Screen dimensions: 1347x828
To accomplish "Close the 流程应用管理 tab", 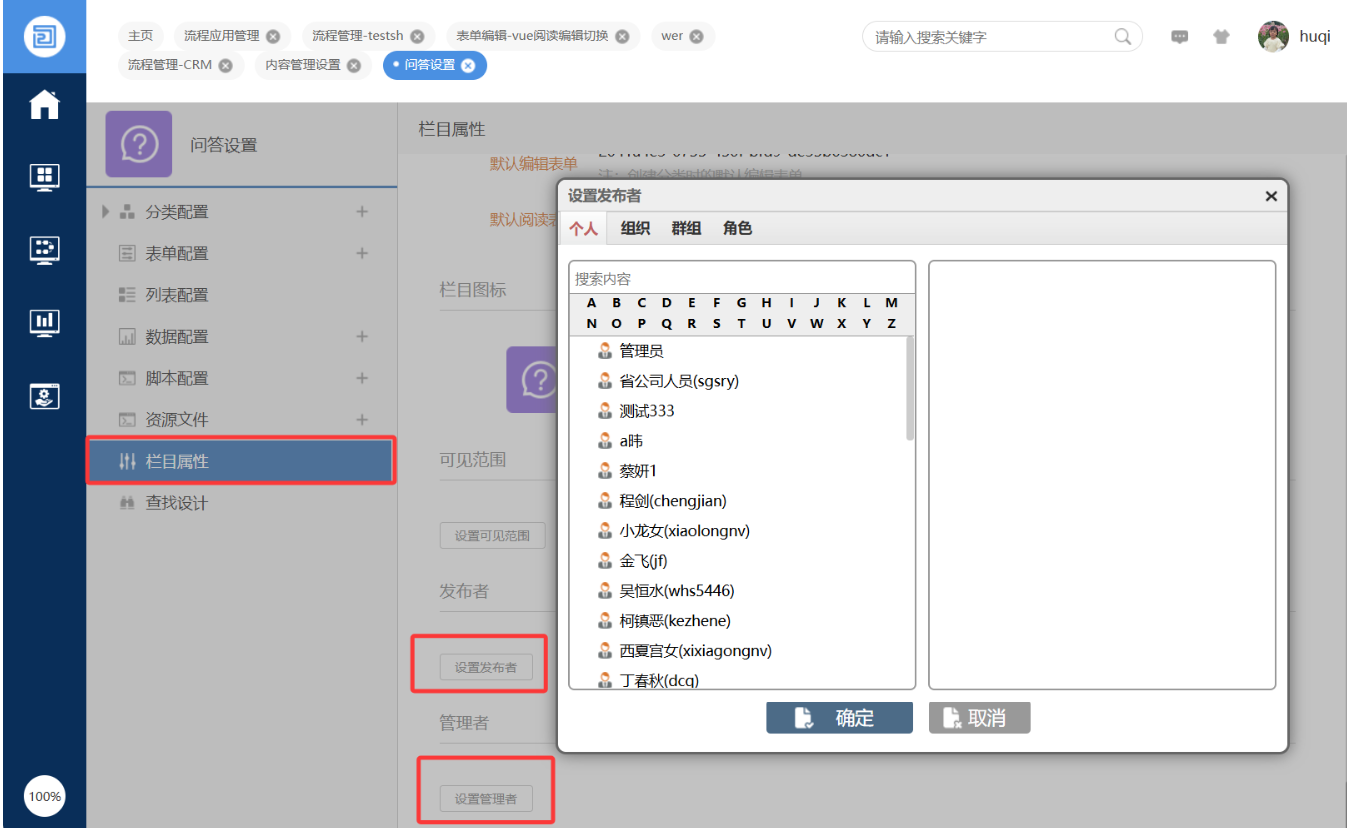I will pyautogui.click(x=273, y=36).
